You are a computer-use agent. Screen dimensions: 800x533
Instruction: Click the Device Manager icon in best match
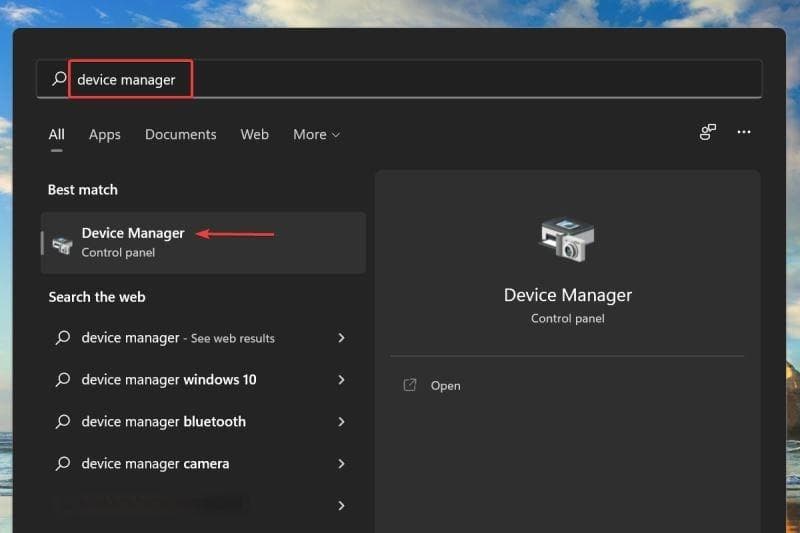62,245
